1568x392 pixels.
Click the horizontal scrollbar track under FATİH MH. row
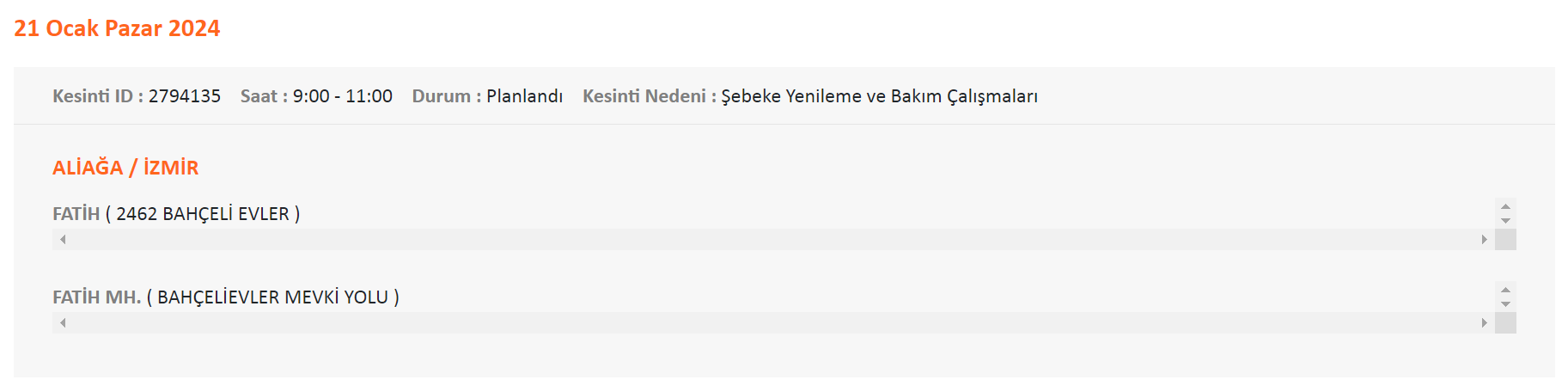(x=773, y=322)
